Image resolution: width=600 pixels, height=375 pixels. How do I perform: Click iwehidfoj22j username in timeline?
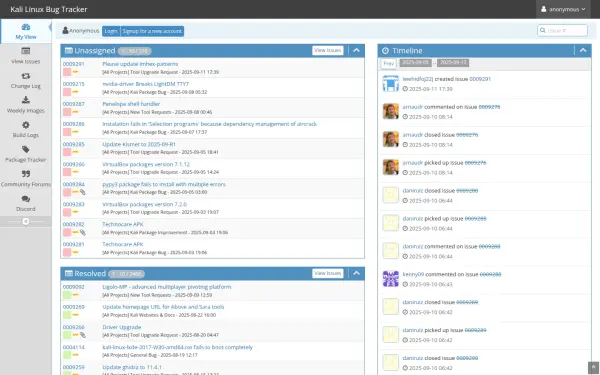[x=417, y=79]
